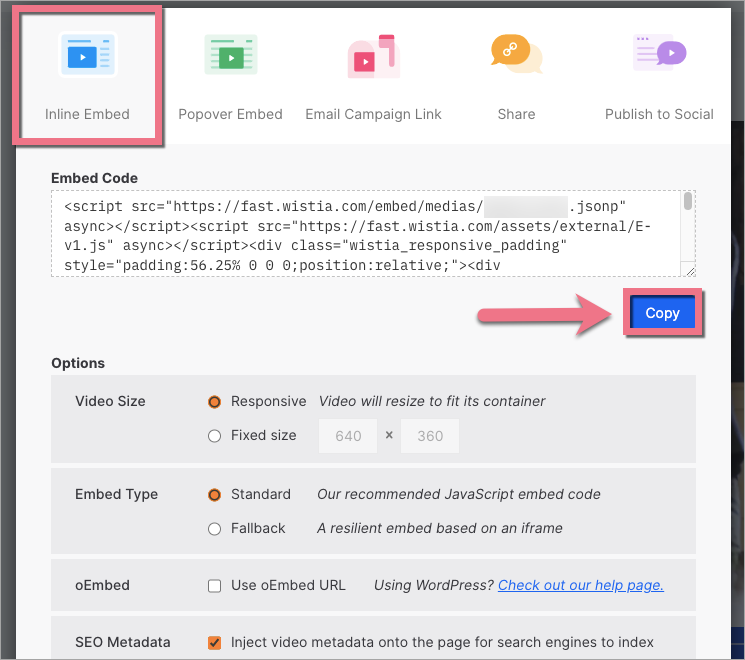Screen dimensions: 745x660
Task: Click the embed code box scrollbar
Action: coord(688,202)
